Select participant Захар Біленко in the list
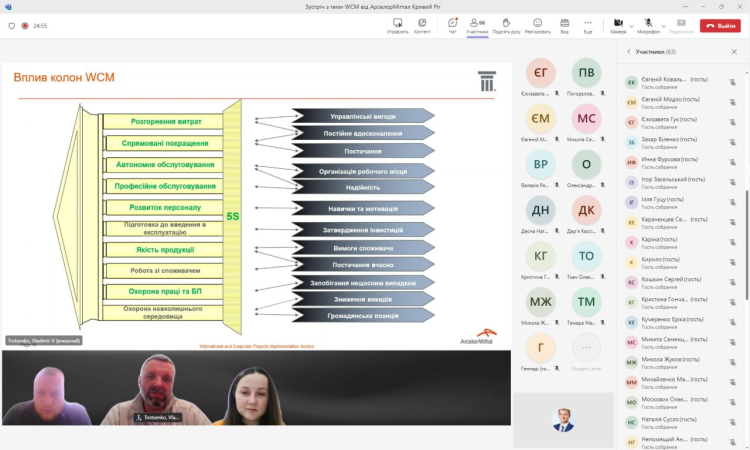This screenshot has height=450, width=750. tap(670, 141)
